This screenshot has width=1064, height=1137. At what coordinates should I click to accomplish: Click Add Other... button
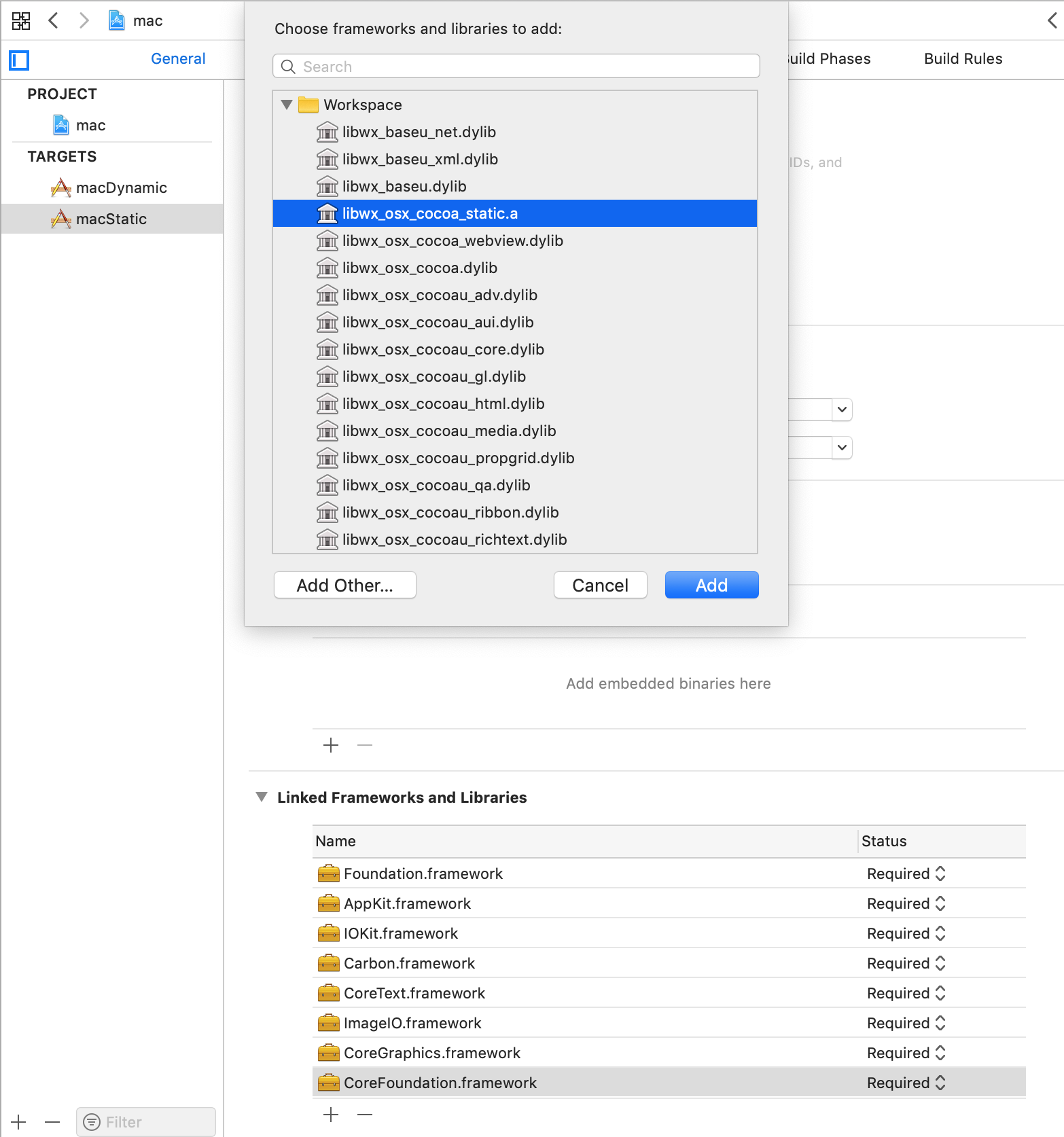pos(345,585)
